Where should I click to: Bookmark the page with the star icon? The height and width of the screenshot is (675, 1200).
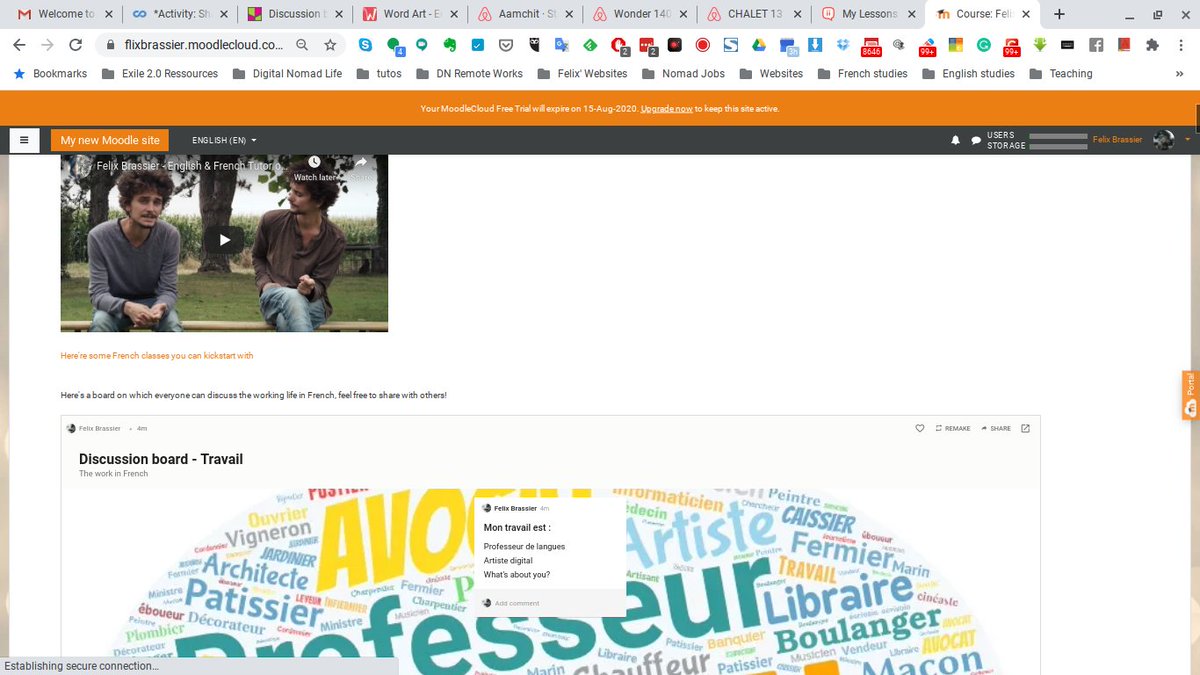330,45
